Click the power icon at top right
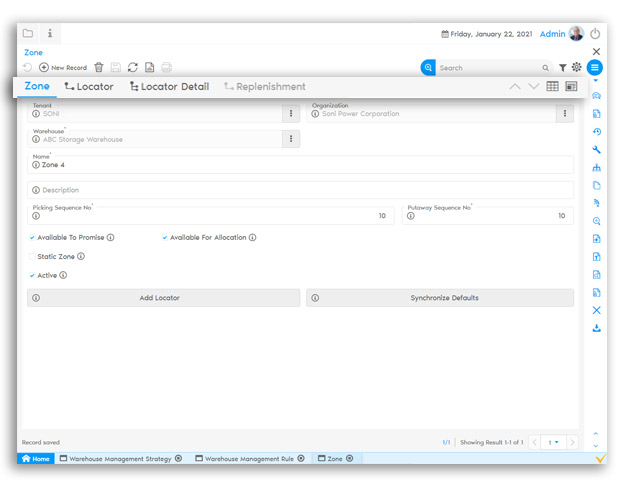Screen dimensions: 624x486 tap(596, 33)
